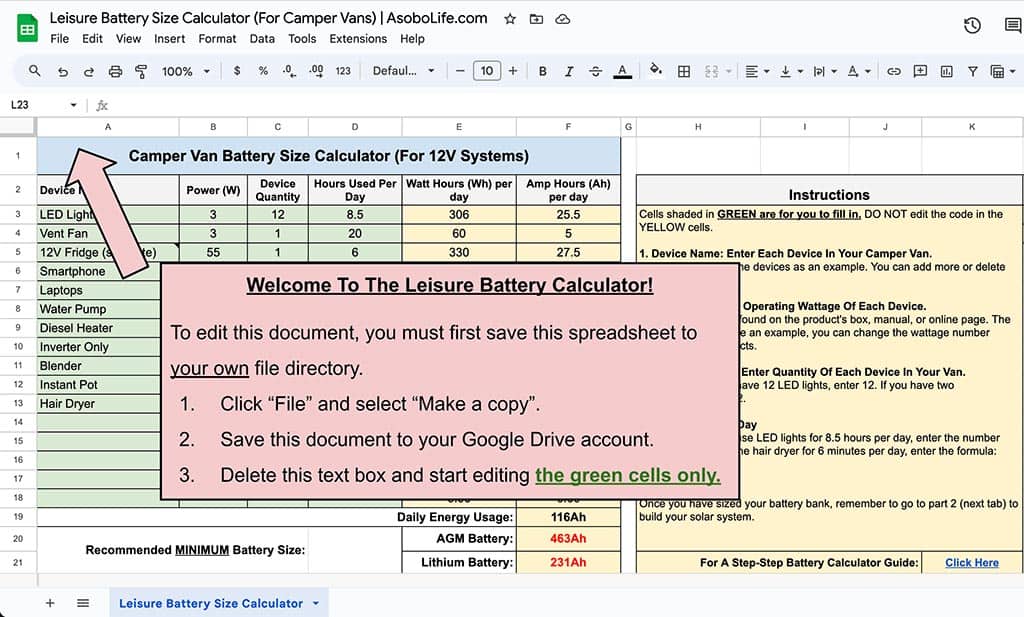Decrease font size with minus button
The image size is (1024, 617).
click(x=460, y=71)
